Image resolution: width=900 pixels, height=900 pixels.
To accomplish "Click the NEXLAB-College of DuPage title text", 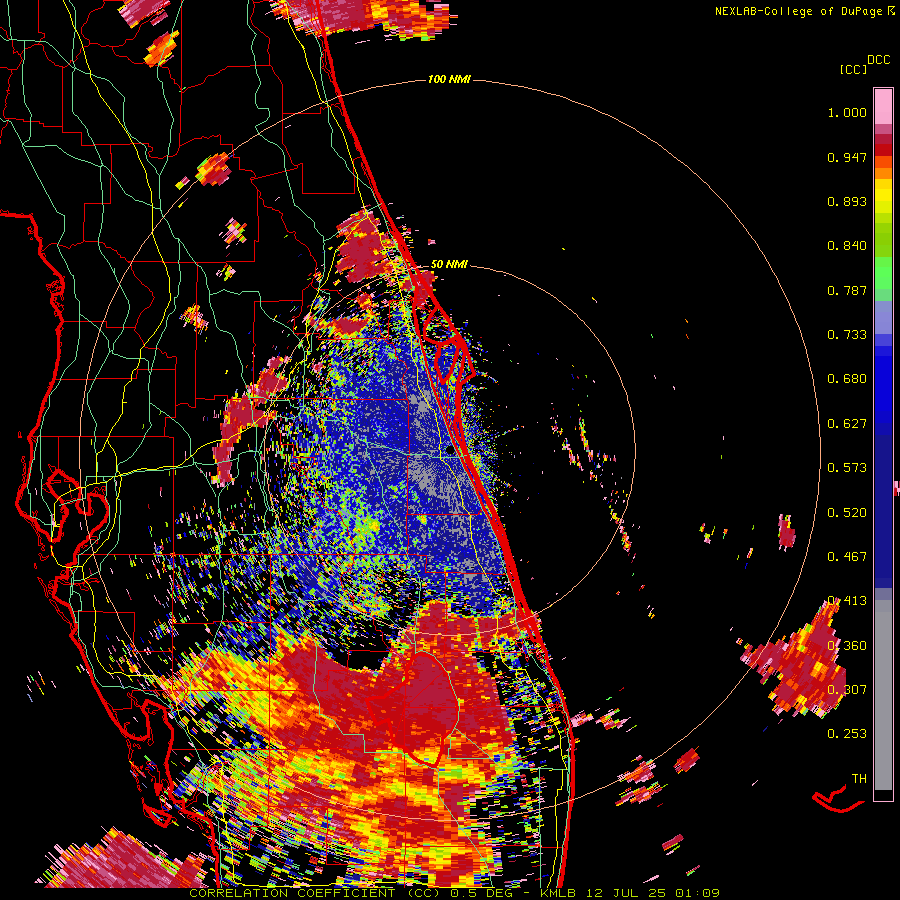I will (x=799, y=11).
